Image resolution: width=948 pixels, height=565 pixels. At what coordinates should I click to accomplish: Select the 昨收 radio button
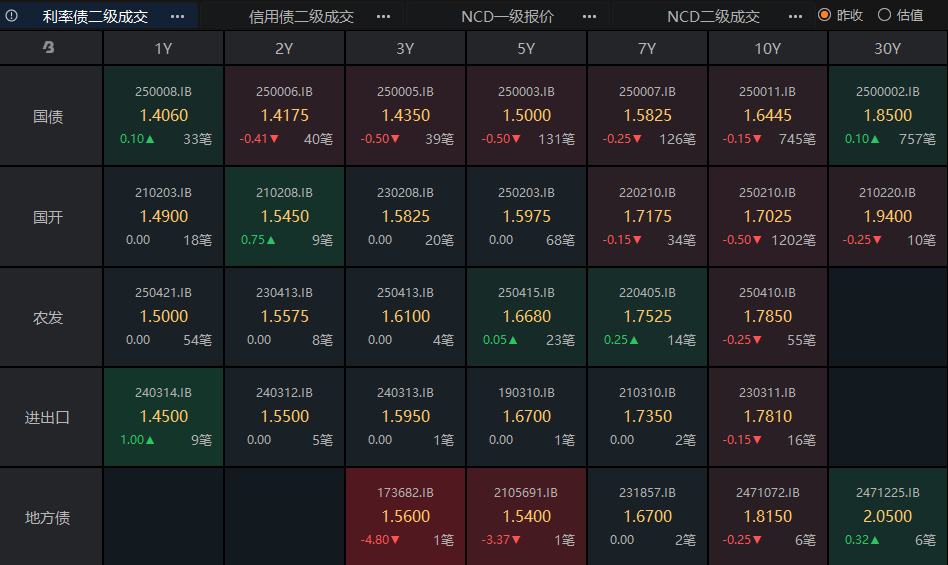(x=824, y=15)
